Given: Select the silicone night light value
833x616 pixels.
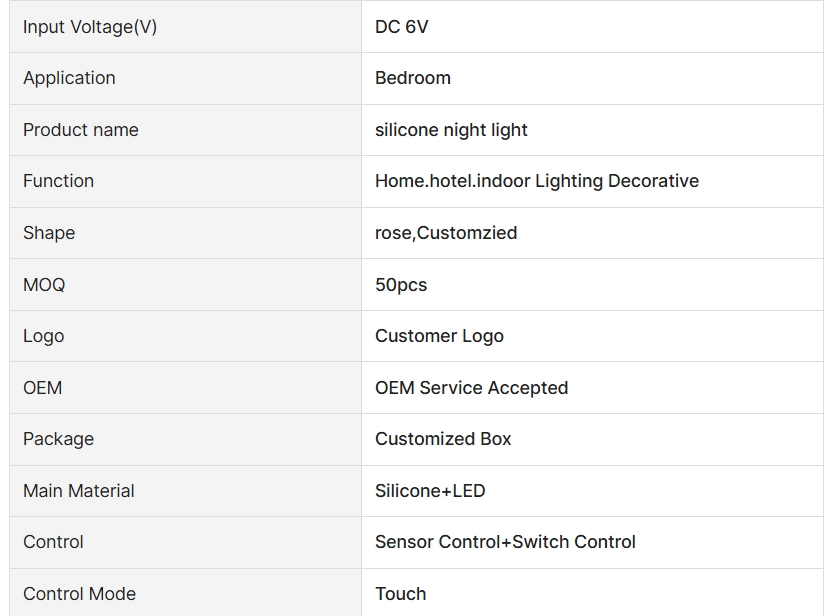Looking at the screenshot, I should pos(451,130).
